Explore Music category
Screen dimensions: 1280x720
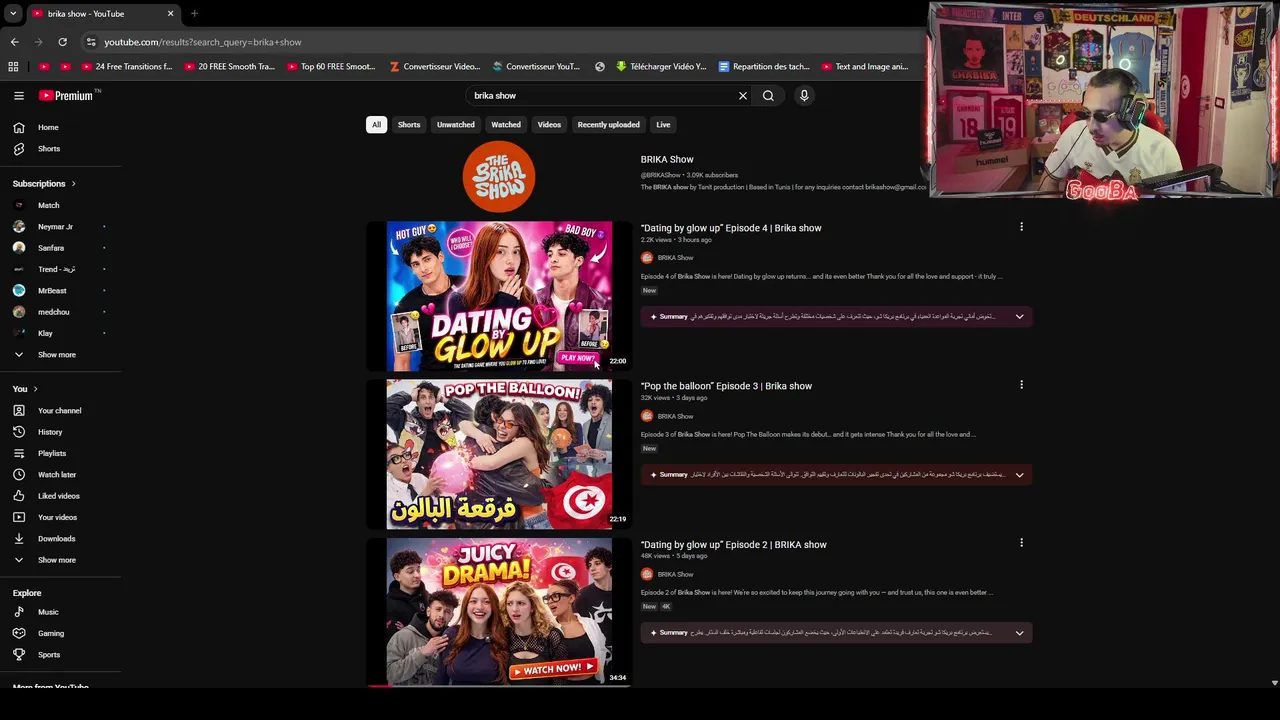[48, 612]
